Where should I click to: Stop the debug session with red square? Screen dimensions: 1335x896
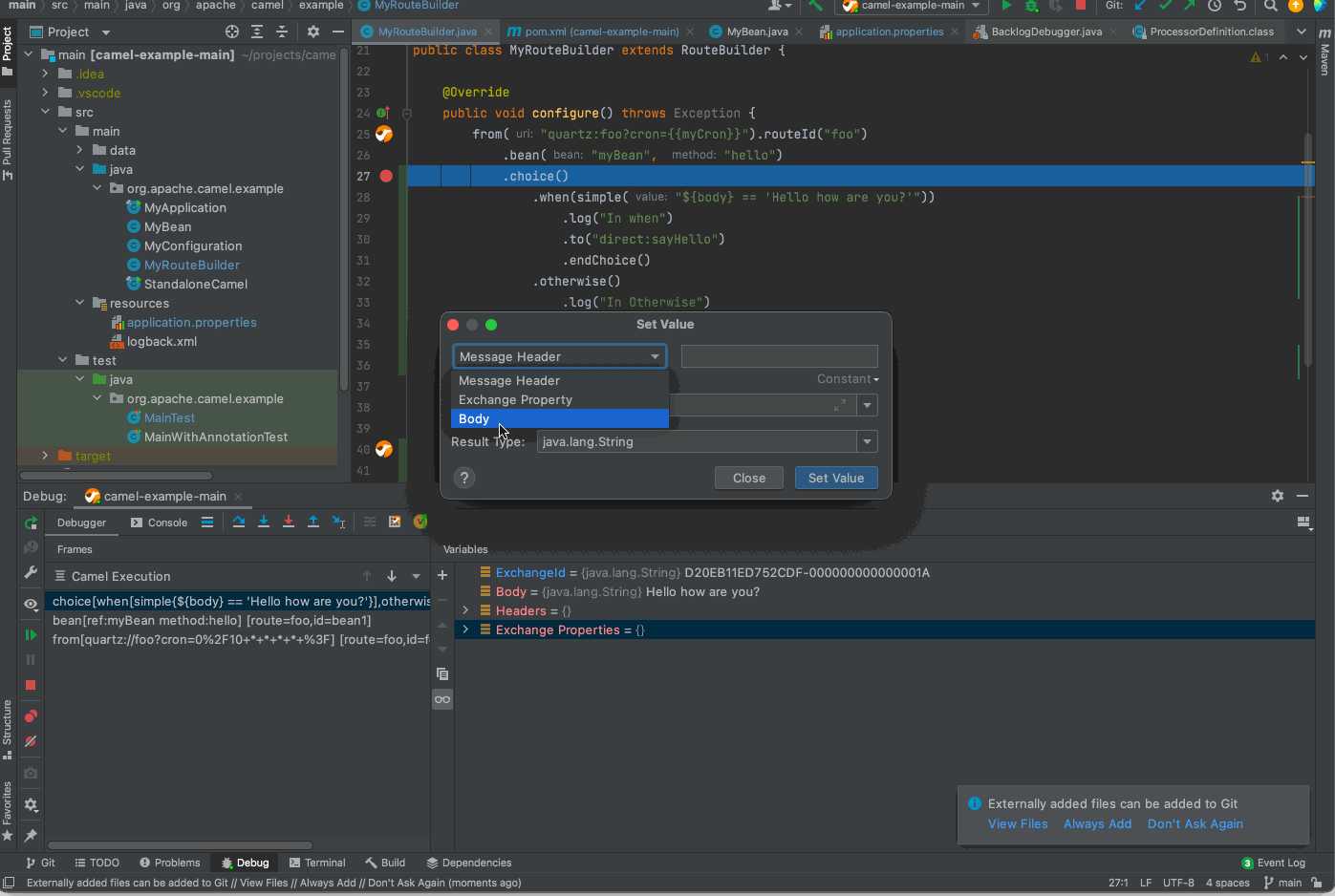click(31, 685)
